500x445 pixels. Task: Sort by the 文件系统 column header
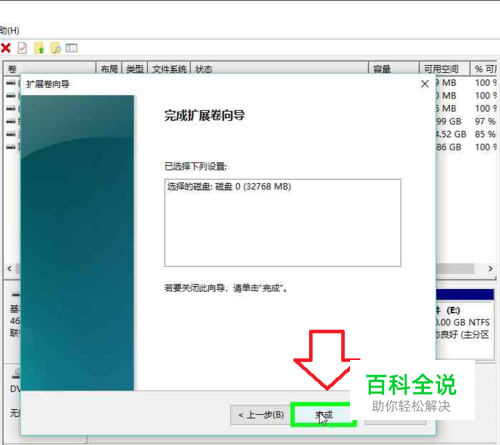coord(169,69)
